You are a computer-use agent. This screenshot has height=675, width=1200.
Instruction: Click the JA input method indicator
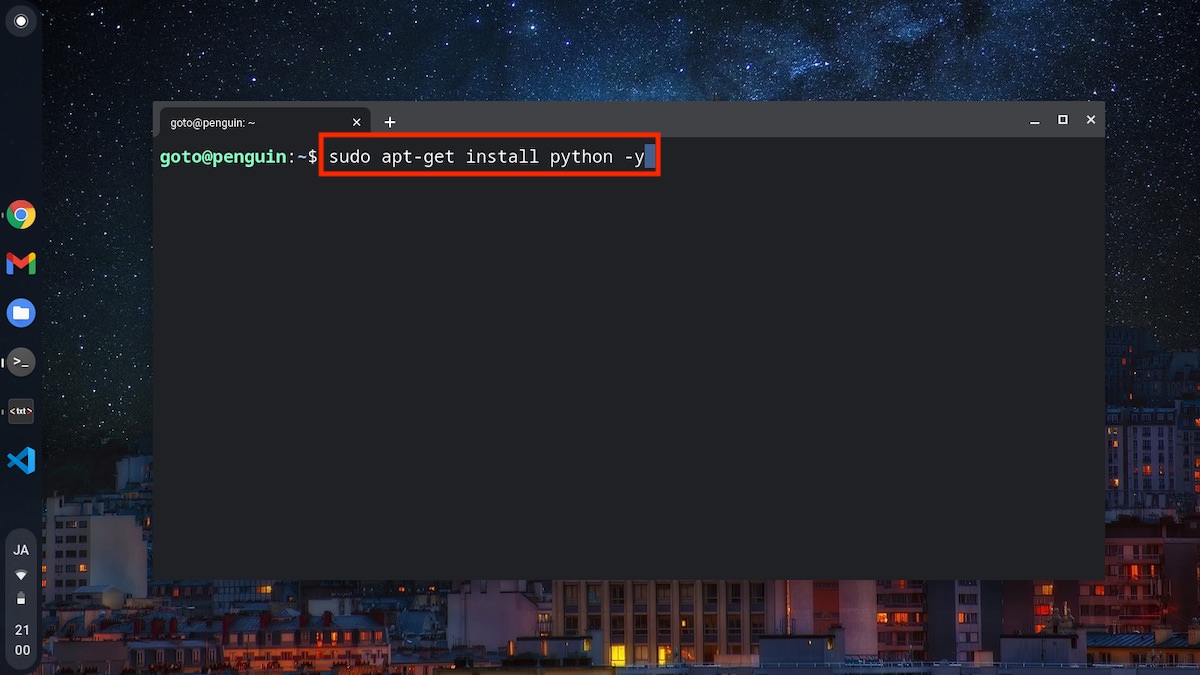click(21, 550)
